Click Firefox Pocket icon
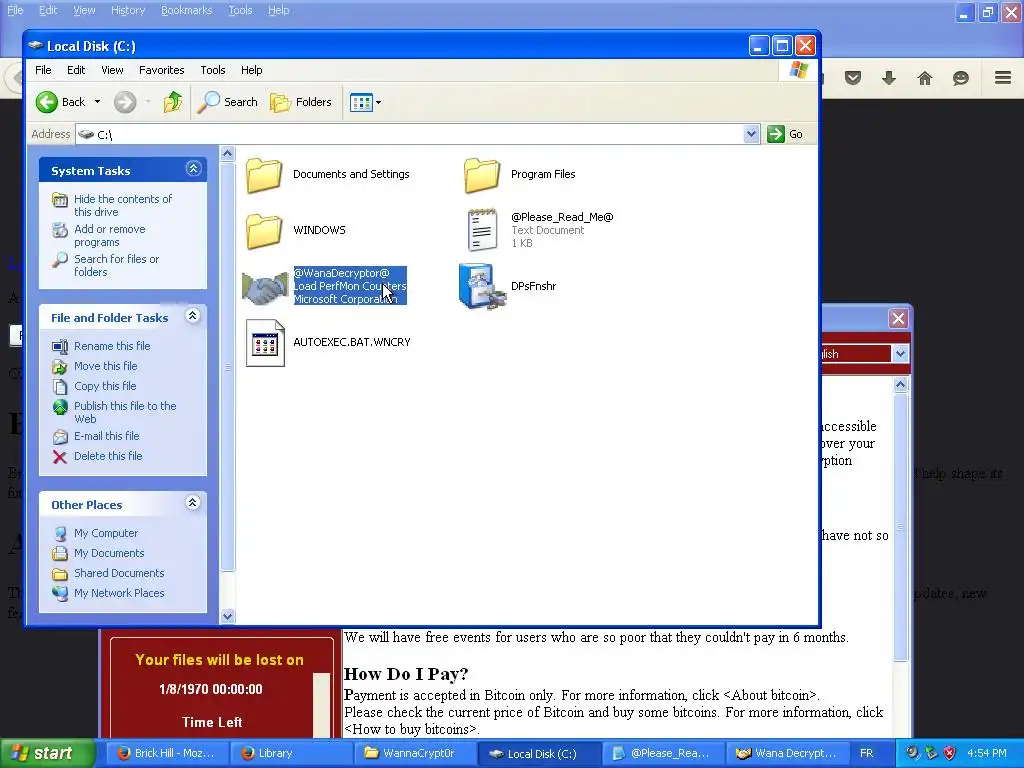Viewport: 1024px width, 768px height. click(853, 78)
